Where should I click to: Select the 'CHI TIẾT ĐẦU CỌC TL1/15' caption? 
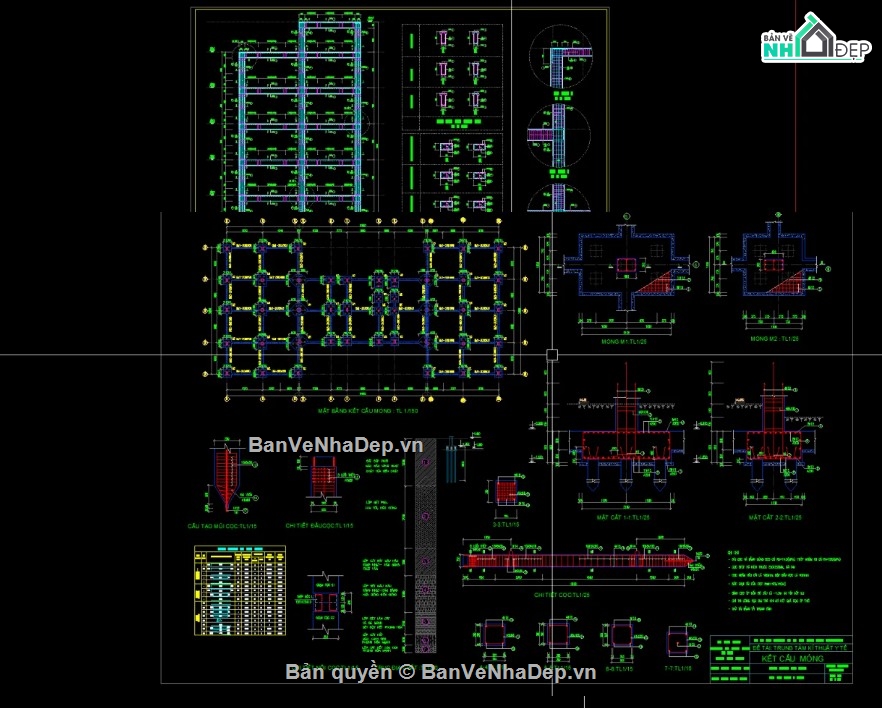pos(319,526)
